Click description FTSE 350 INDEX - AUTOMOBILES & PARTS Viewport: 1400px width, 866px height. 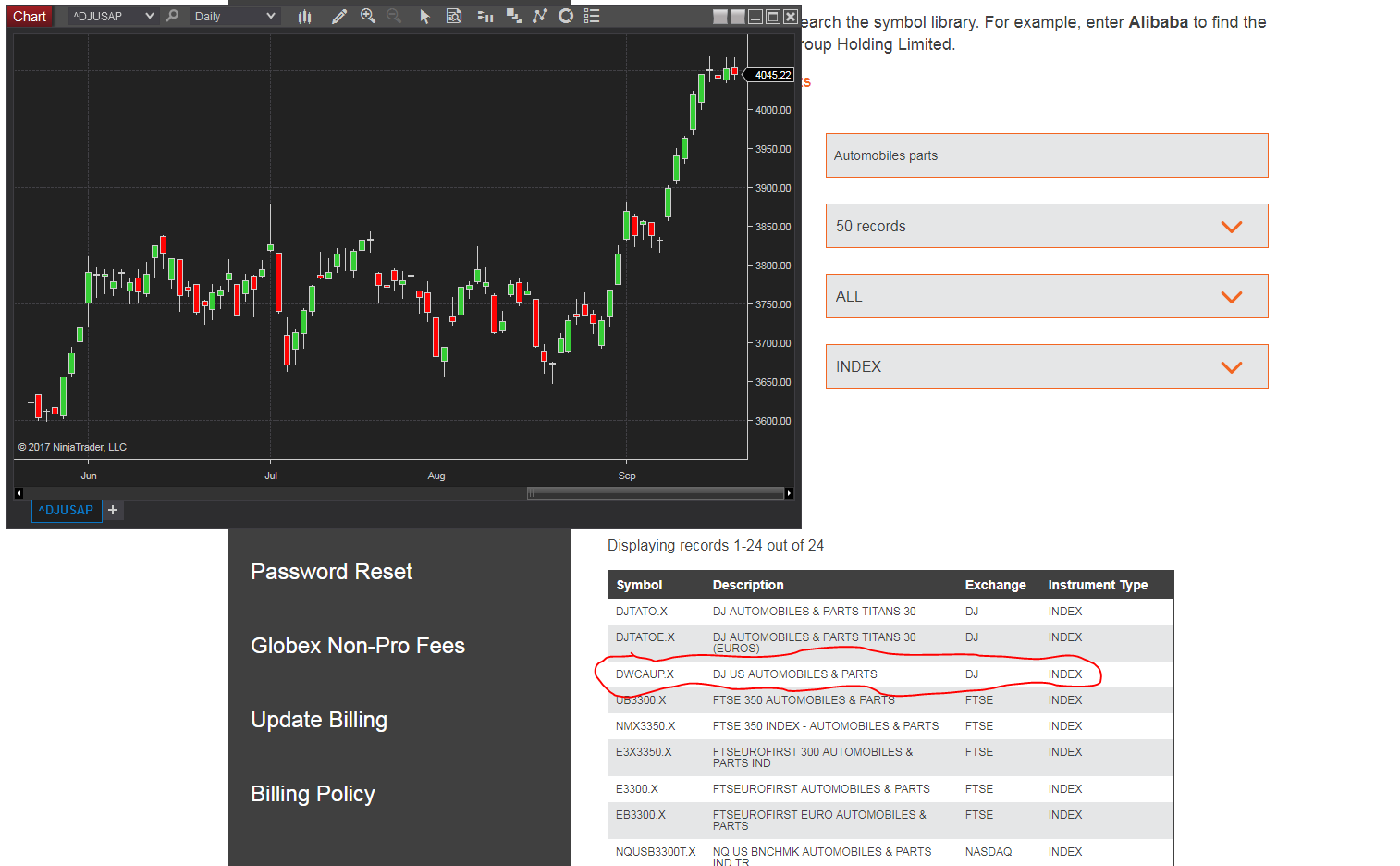tap(826, 726)
